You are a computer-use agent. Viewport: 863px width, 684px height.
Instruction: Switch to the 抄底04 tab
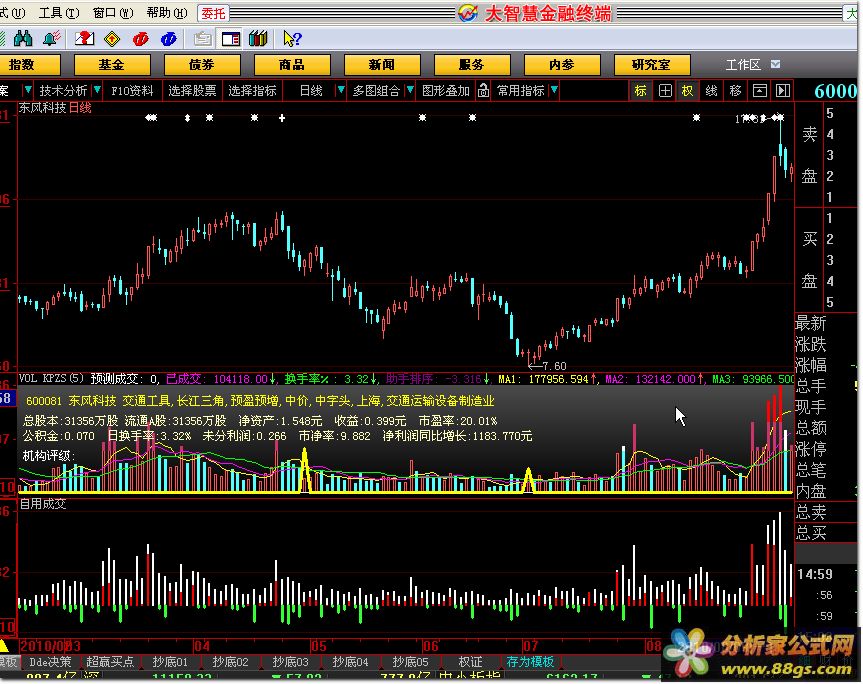(350, 661)
